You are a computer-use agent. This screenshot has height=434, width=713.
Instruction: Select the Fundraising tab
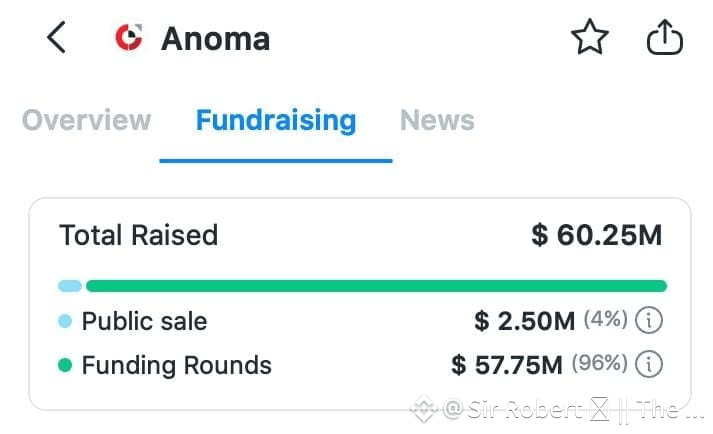pyautogui.click(x=276, y=121)
